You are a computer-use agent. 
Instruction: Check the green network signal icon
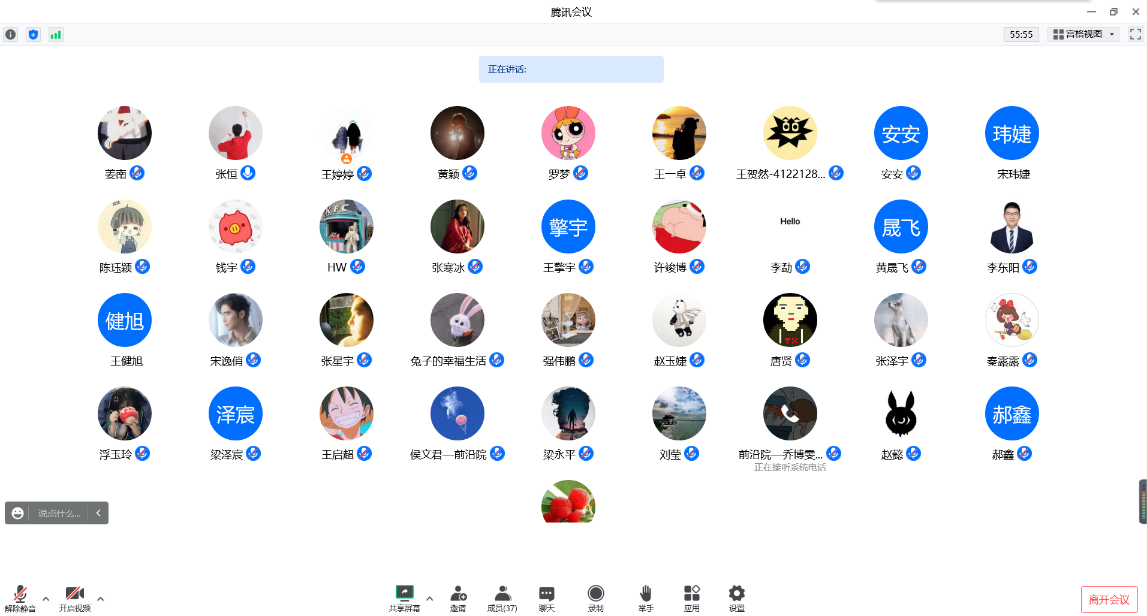pos(56,34)
